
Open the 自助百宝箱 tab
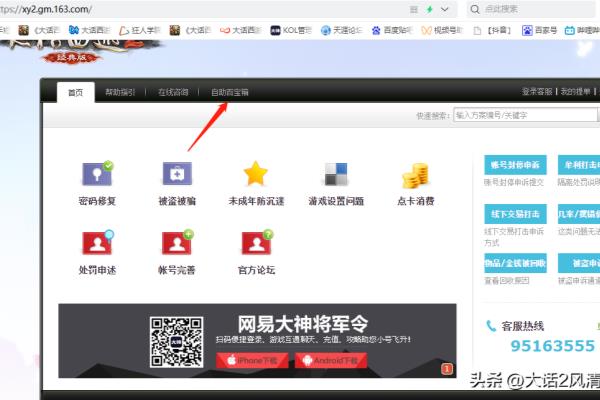pyautogui.click(x=230, y=92)
